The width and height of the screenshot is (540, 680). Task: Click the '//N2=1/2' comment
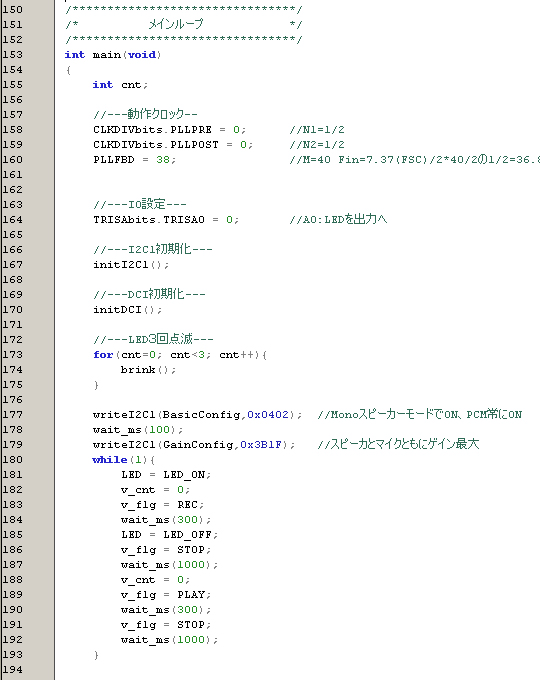[317, 144]
